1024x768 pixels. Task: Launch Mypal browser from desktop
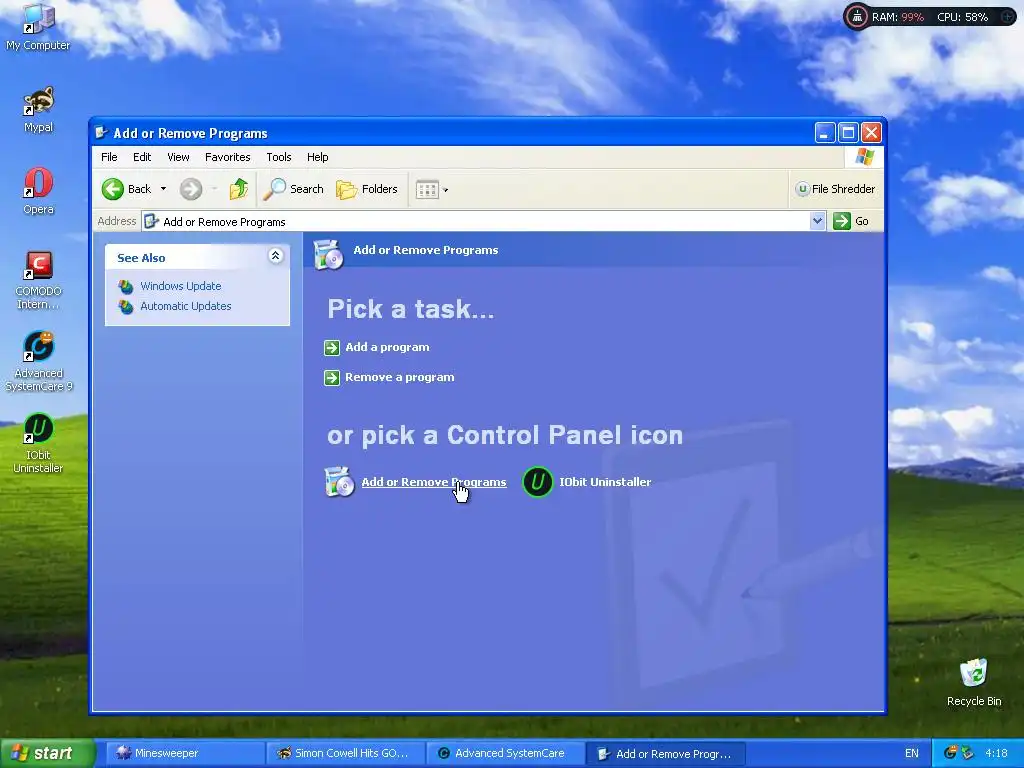tap(38, 109)
